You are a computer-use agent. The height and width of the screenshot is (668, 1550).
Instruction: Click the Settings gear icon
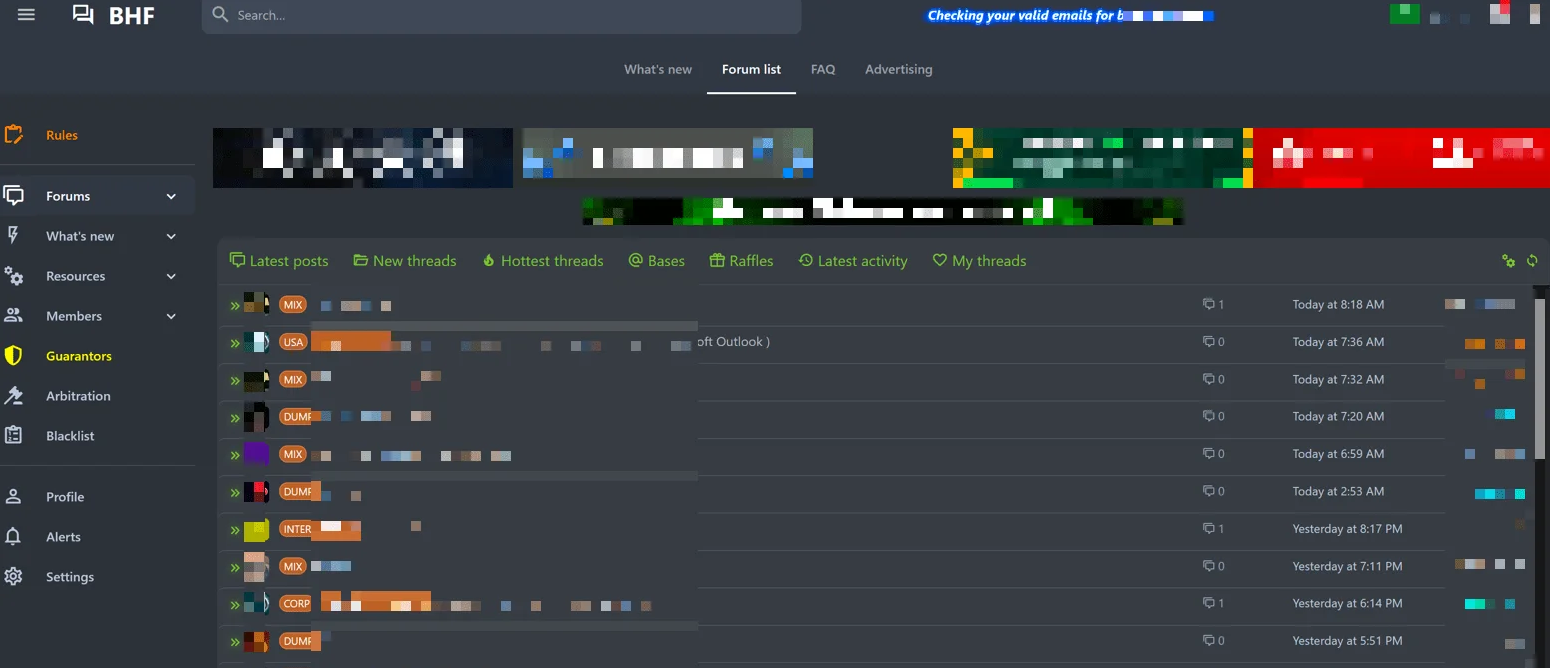tap(13, 577)
